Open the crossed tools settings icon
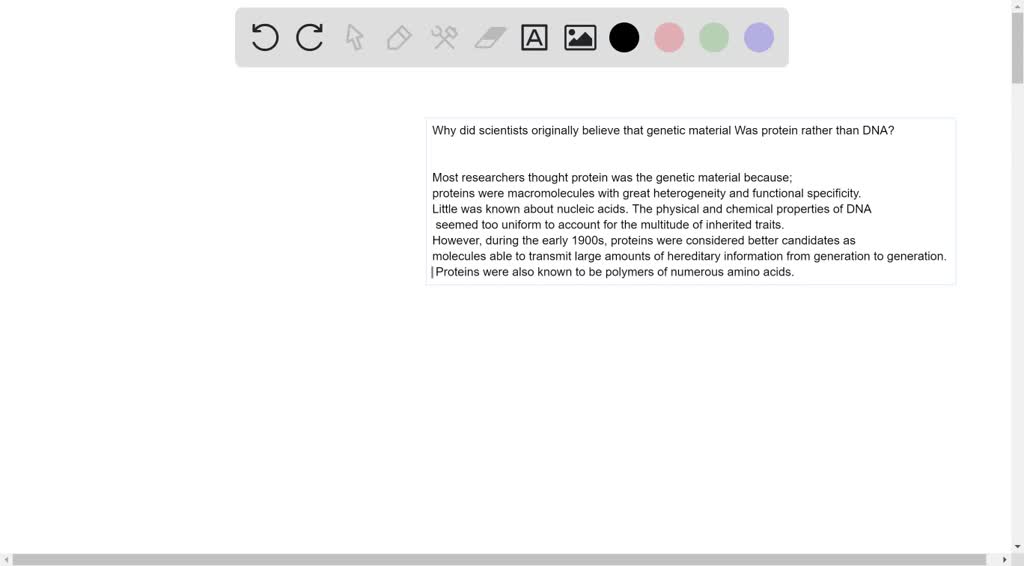The image size is (1024, 566). coord(444,37)
